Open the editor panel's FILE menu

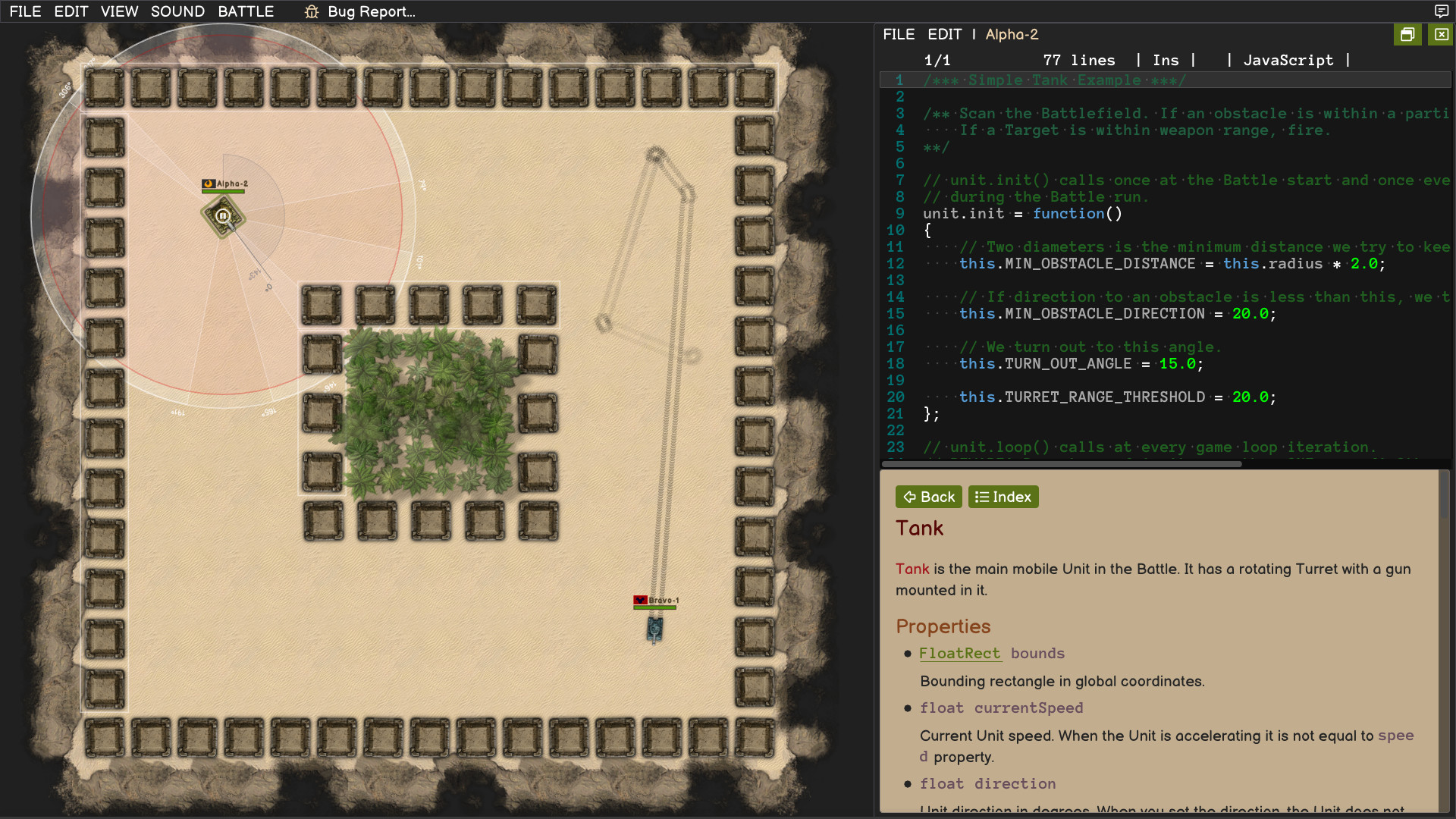click(x=899, y=34)
